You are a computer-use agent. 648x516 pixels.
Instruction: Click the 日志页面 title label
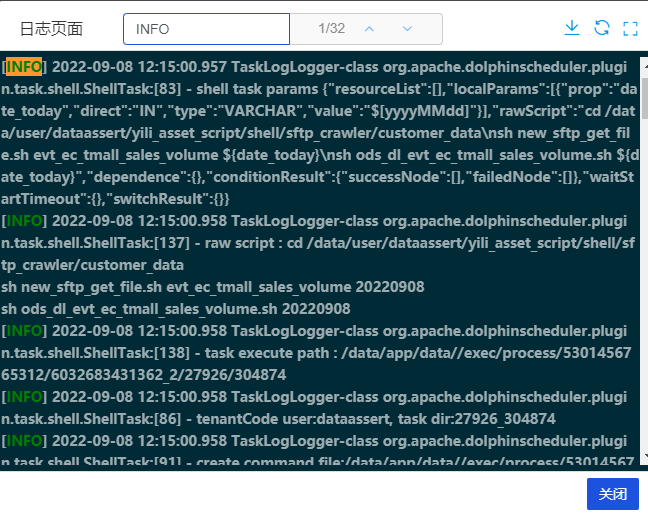tap(52, 29)
